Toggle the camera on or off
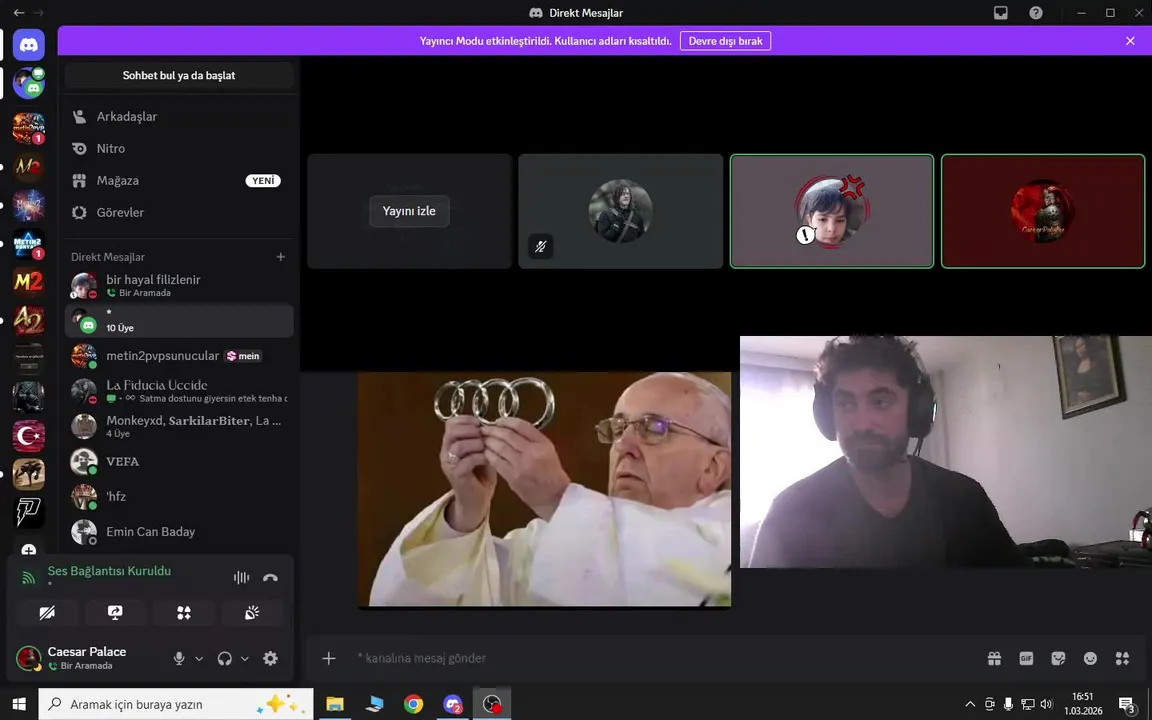 47,613
